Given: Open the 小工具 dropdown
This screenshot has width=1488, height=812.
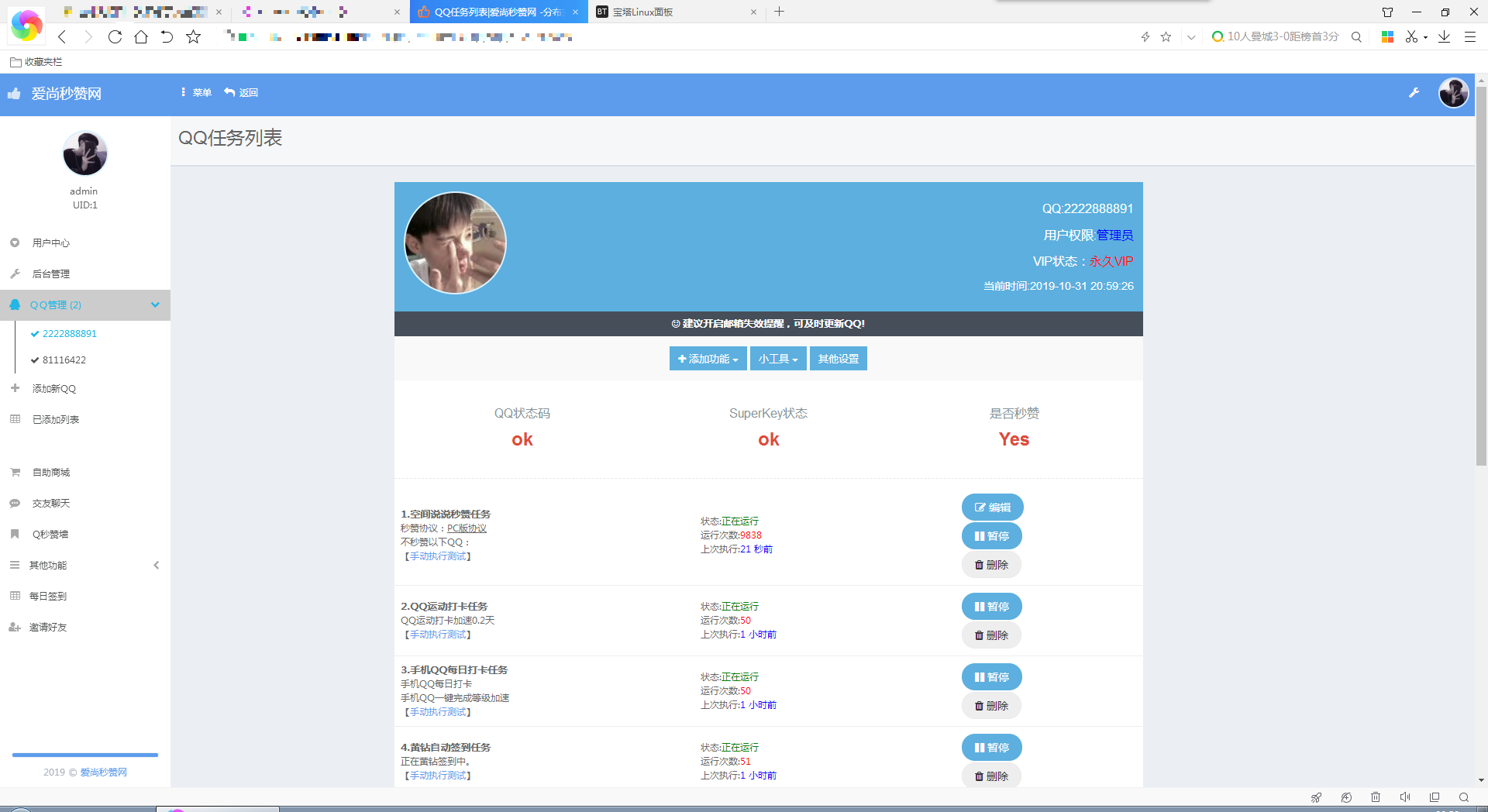Looking at the screenshot, I should 777,358.
